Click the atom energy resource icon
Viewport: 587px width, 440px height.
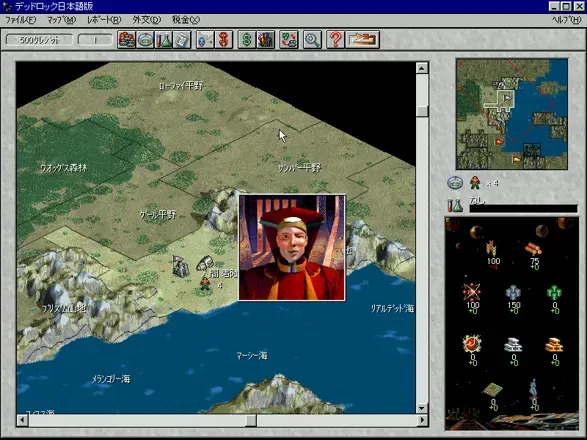pyautogui.click(x=472, y=292)
